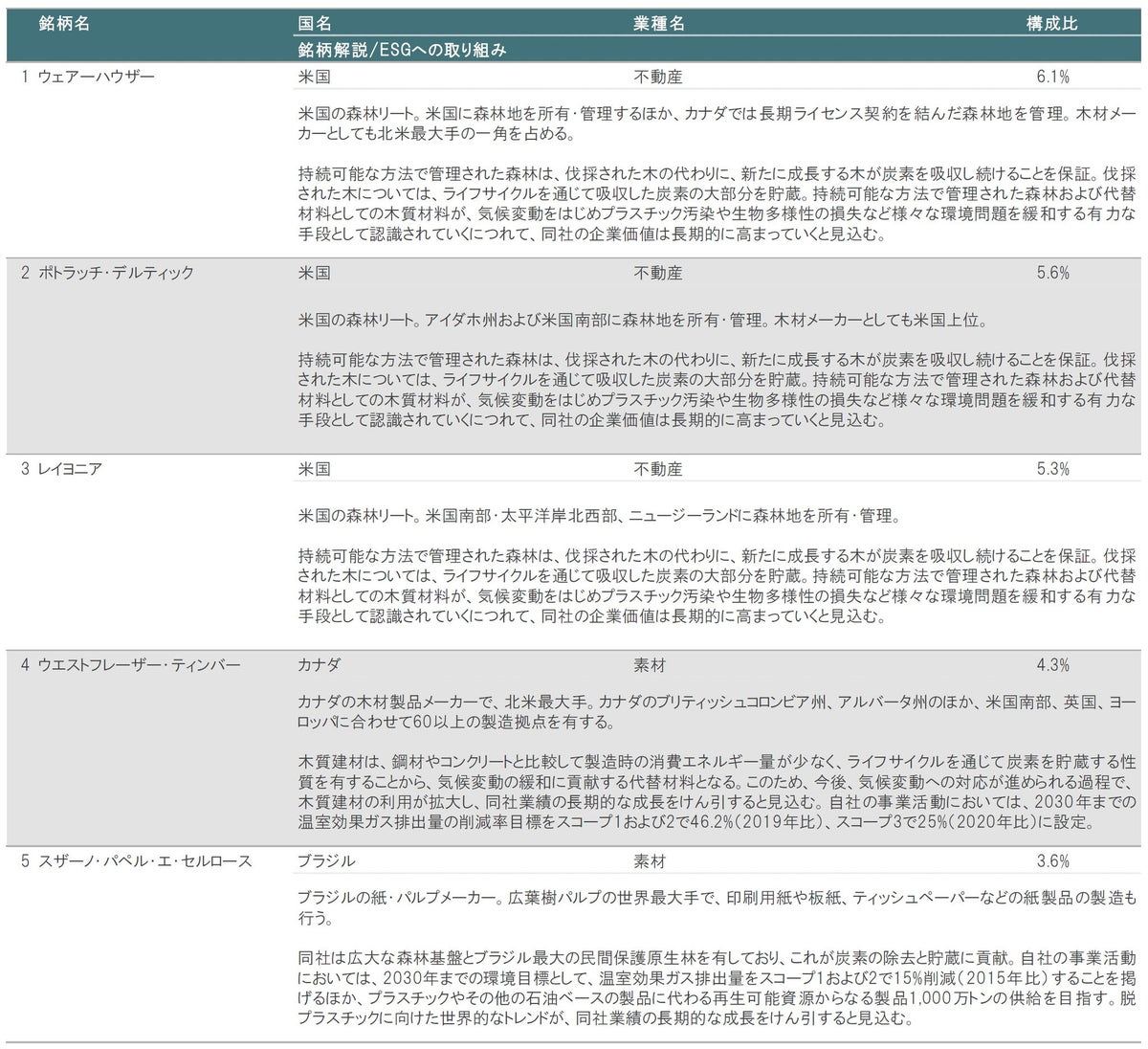Click the ウェアーハウザー stock name

[96, 77]
